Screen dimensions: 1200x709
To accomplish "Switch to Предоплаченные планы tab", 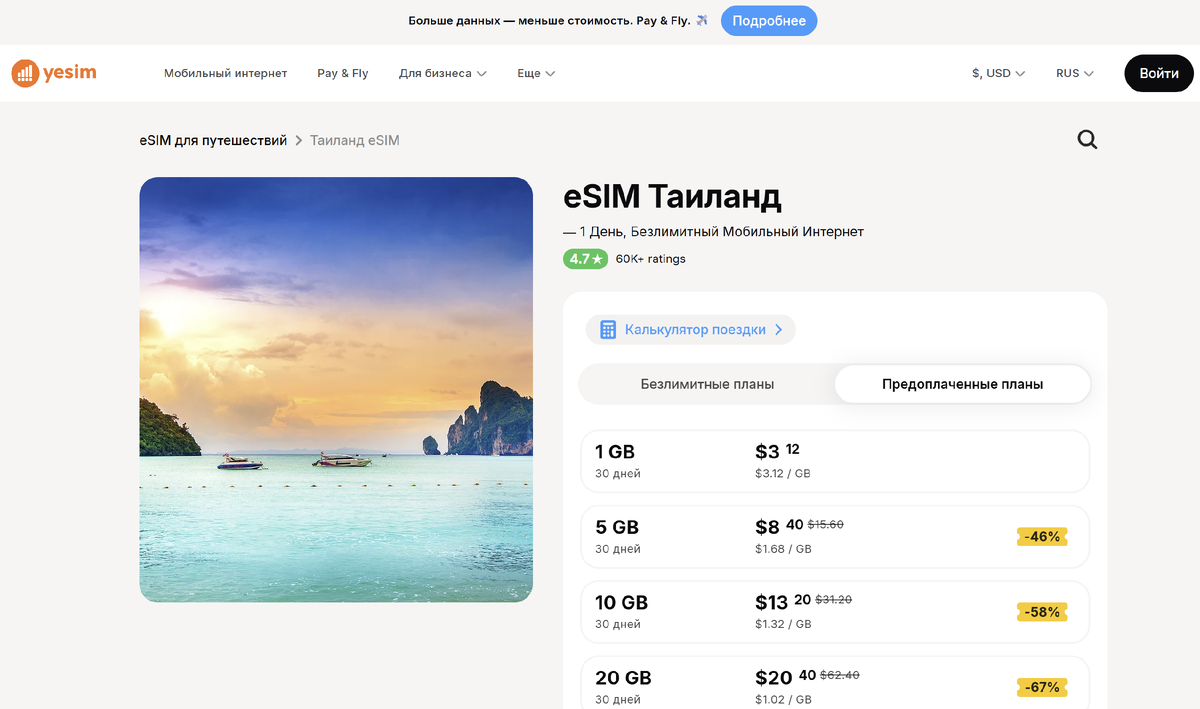I will (962, 384).
